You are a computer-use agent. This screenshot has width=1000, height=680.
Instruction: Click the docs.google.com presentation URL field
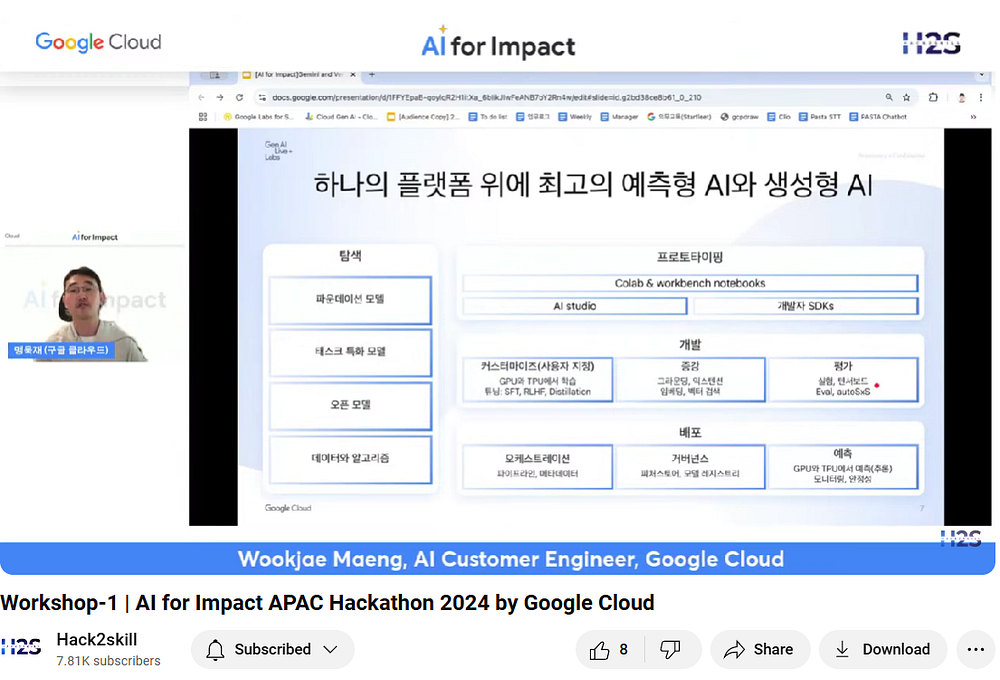(487, 98)
